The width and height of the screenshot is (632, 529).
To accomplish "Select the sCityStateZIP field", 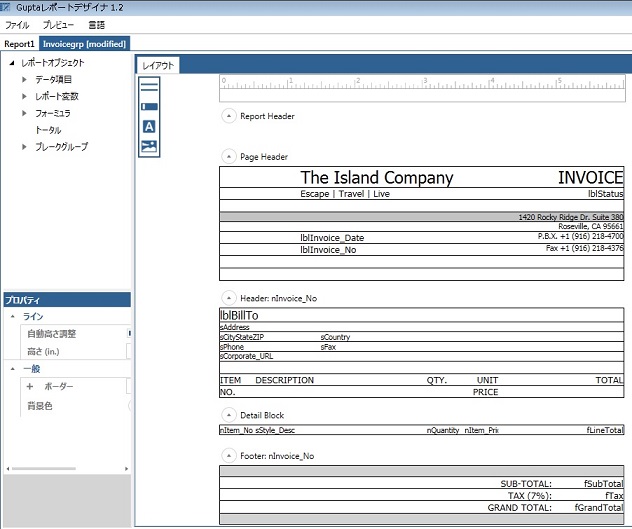I will click(x=242, y=337).
